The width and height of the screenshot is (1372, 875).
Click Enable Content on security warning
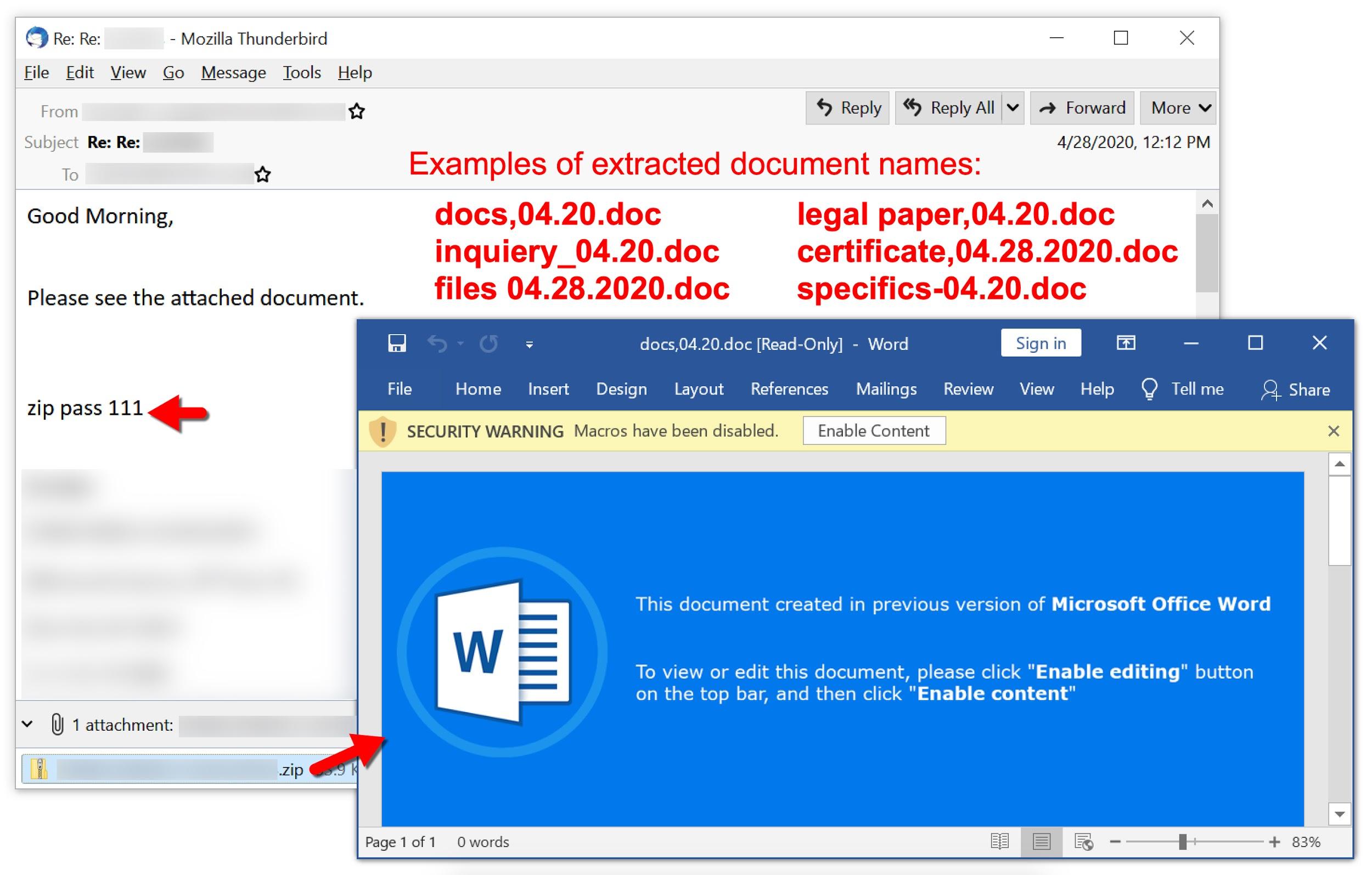(874, 431)
